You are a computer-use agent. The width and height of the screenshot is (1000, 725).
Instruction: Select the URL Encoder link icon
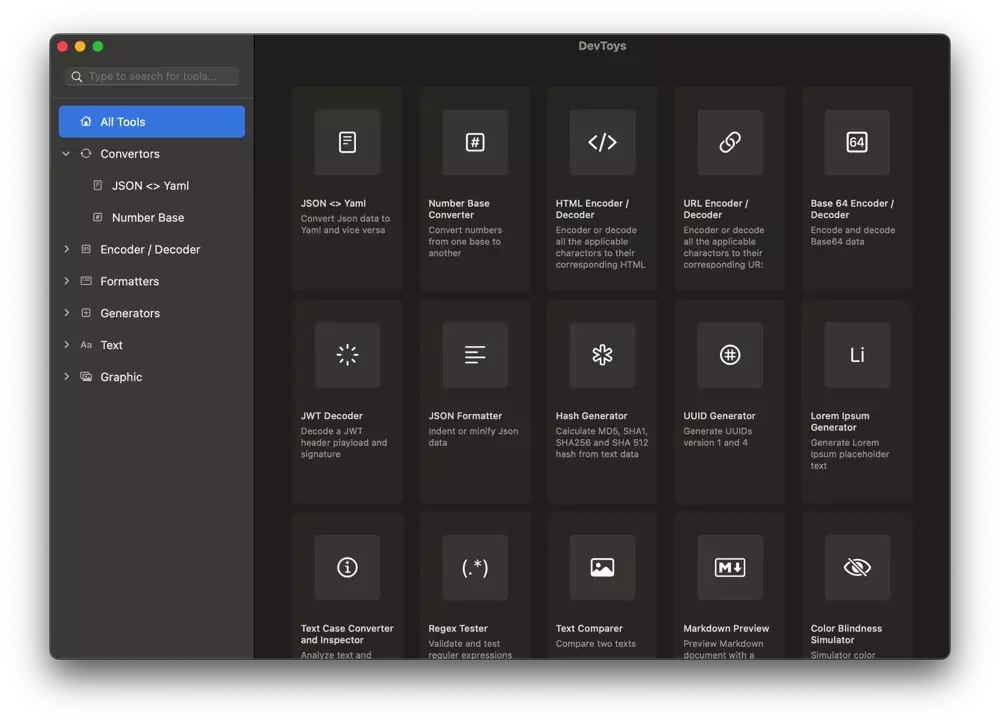point(730,142)
